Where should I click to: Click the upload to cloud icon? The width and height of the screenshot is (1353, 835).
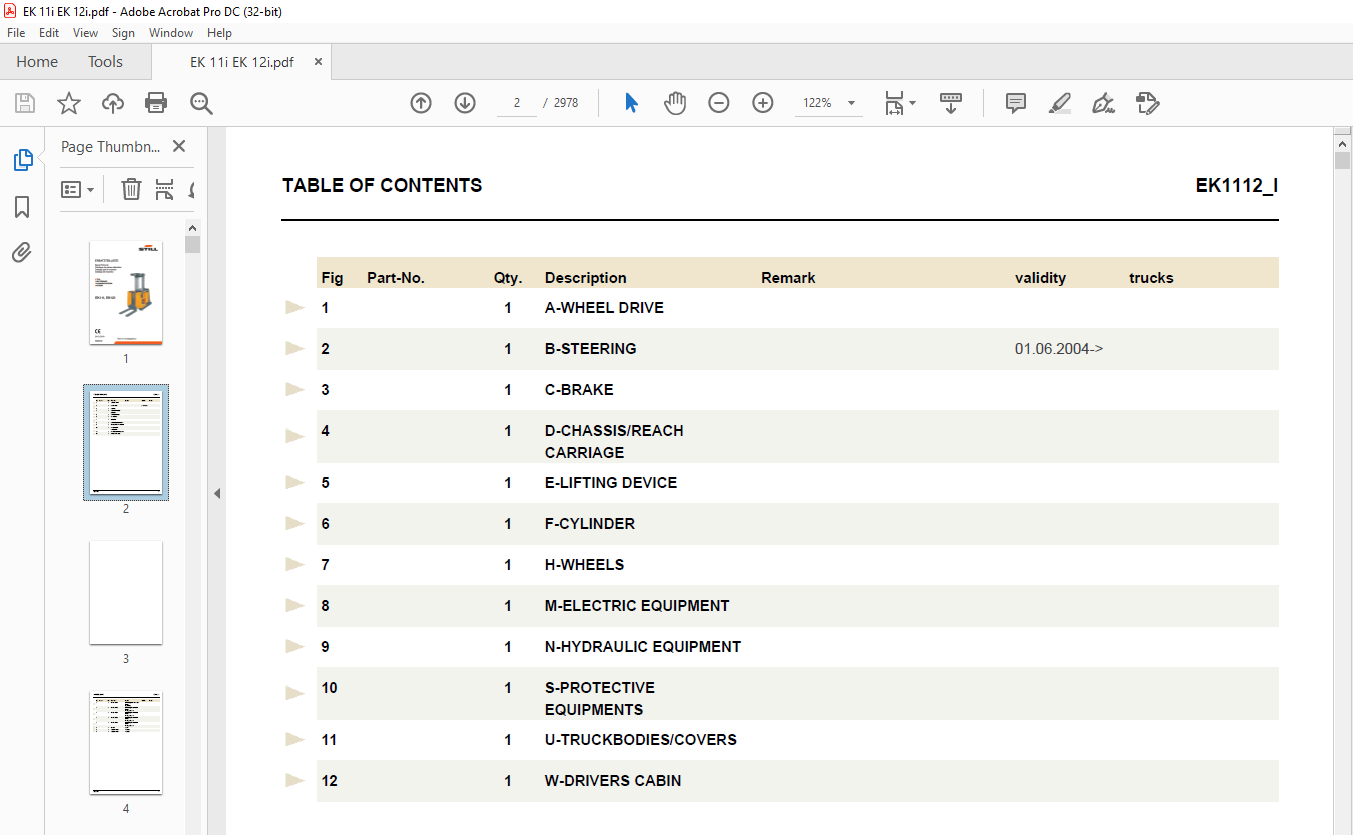point(113,103)
